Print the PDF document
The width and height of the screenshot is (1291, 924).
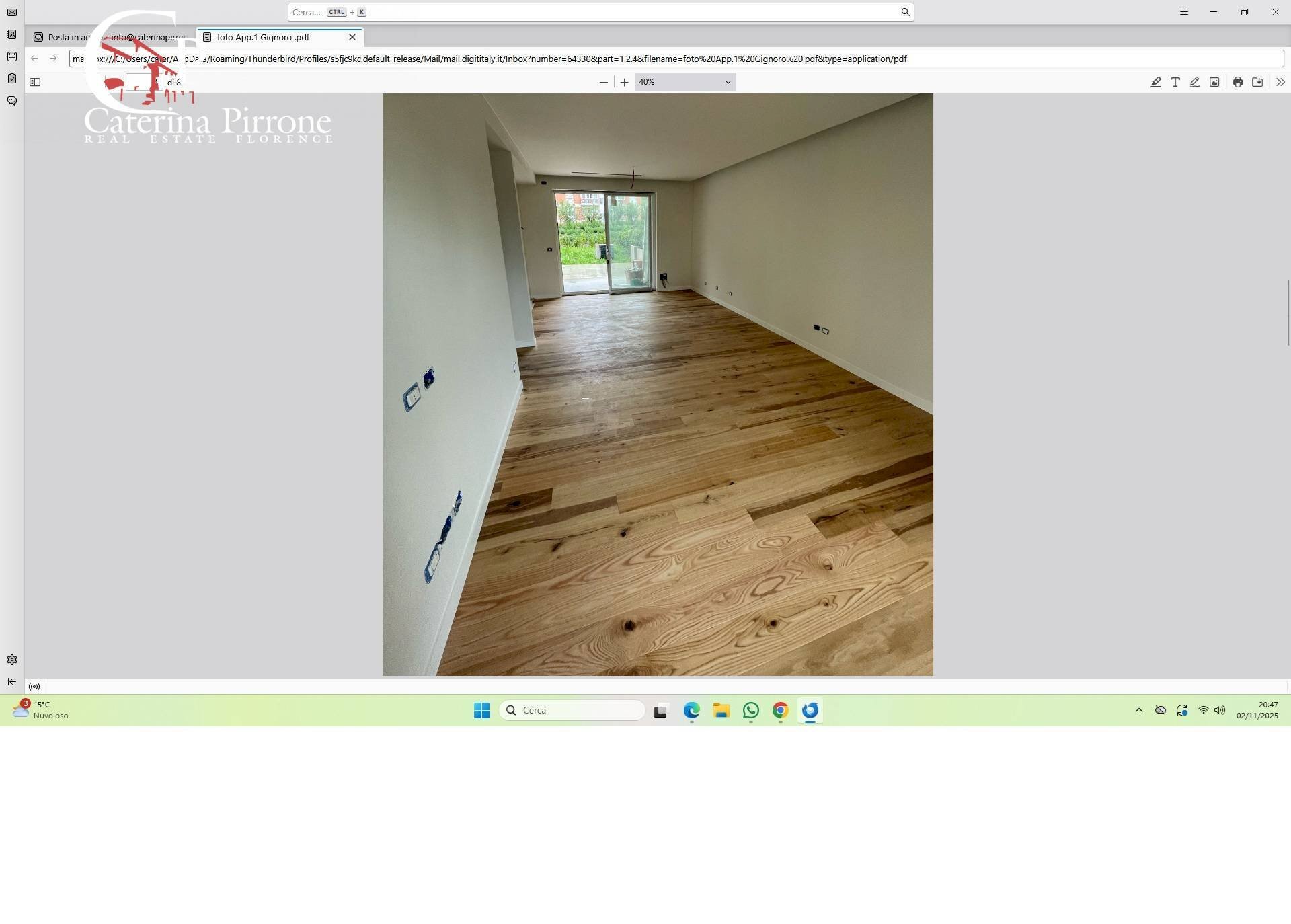tap(1237, 82)
